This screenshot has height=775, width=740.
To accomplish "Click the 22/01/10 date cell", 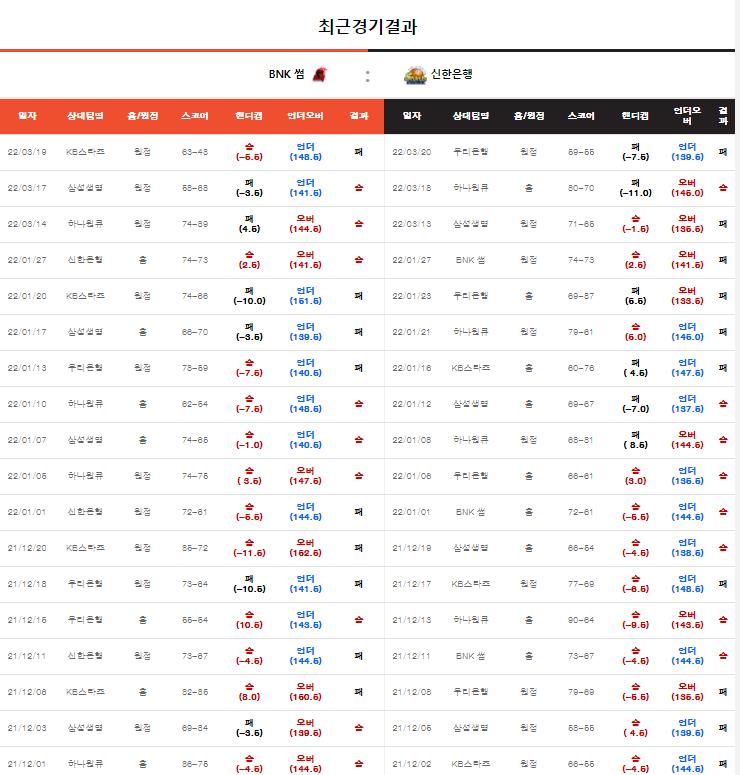I will click(27, 404).
